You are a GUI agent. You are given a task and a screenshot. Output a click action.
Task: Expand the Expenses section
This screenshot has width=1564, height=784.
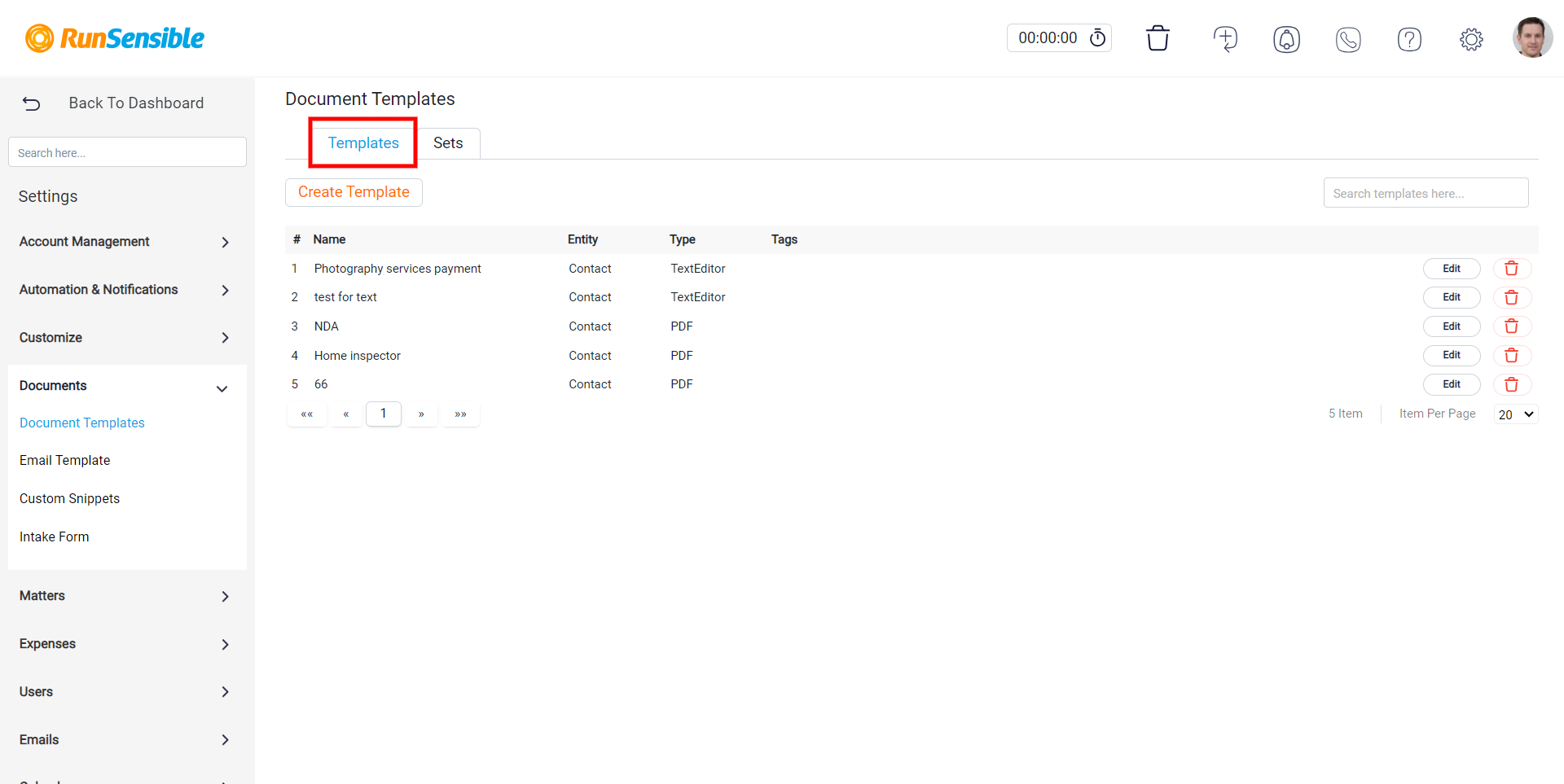[x=127, y=644]
